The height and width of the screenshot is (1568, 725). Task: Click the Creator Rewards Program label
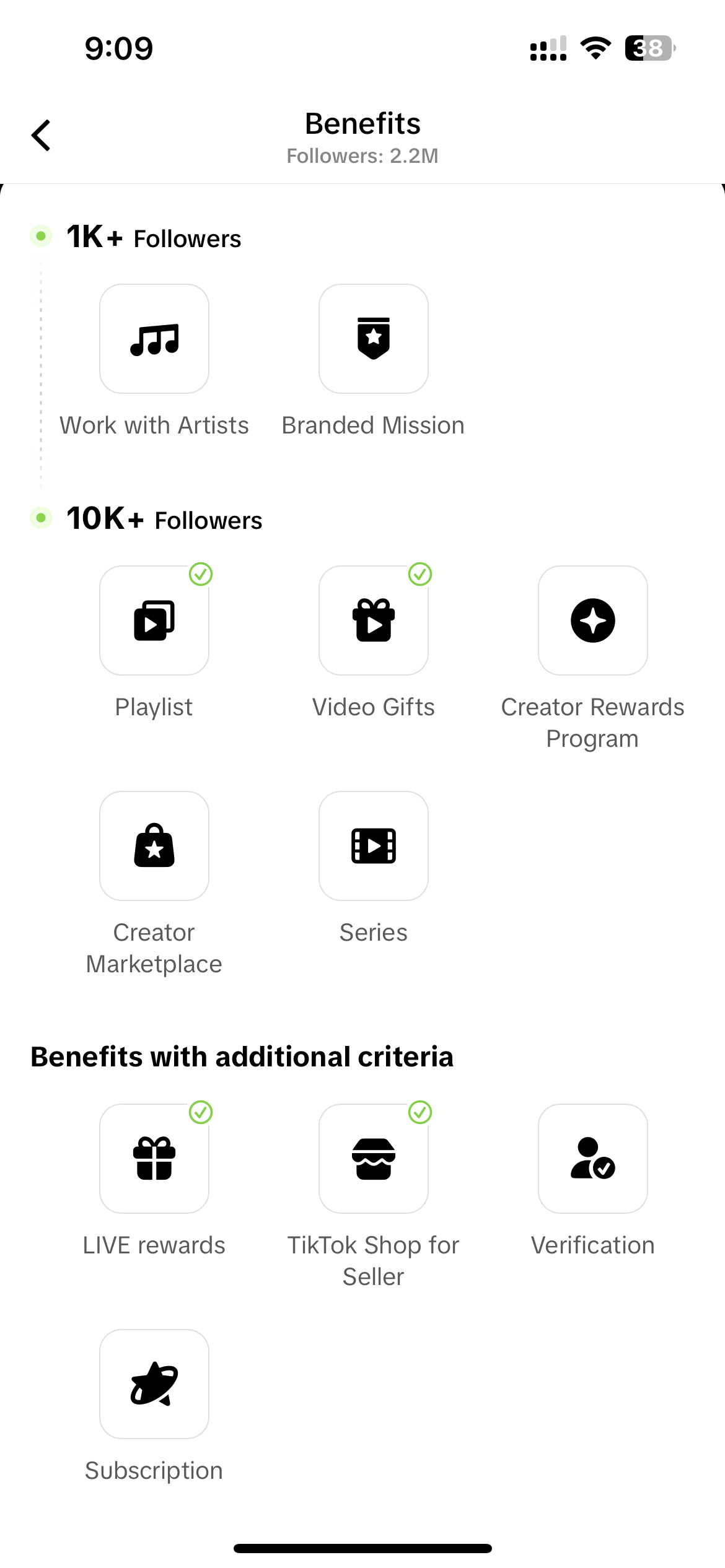click(592, 723)
